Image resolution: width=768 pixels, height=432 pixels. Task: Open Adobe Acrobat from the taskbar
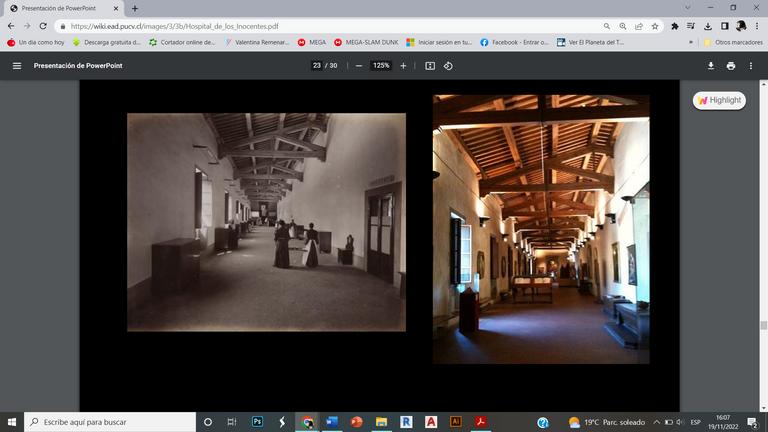(x=480, y=422)
